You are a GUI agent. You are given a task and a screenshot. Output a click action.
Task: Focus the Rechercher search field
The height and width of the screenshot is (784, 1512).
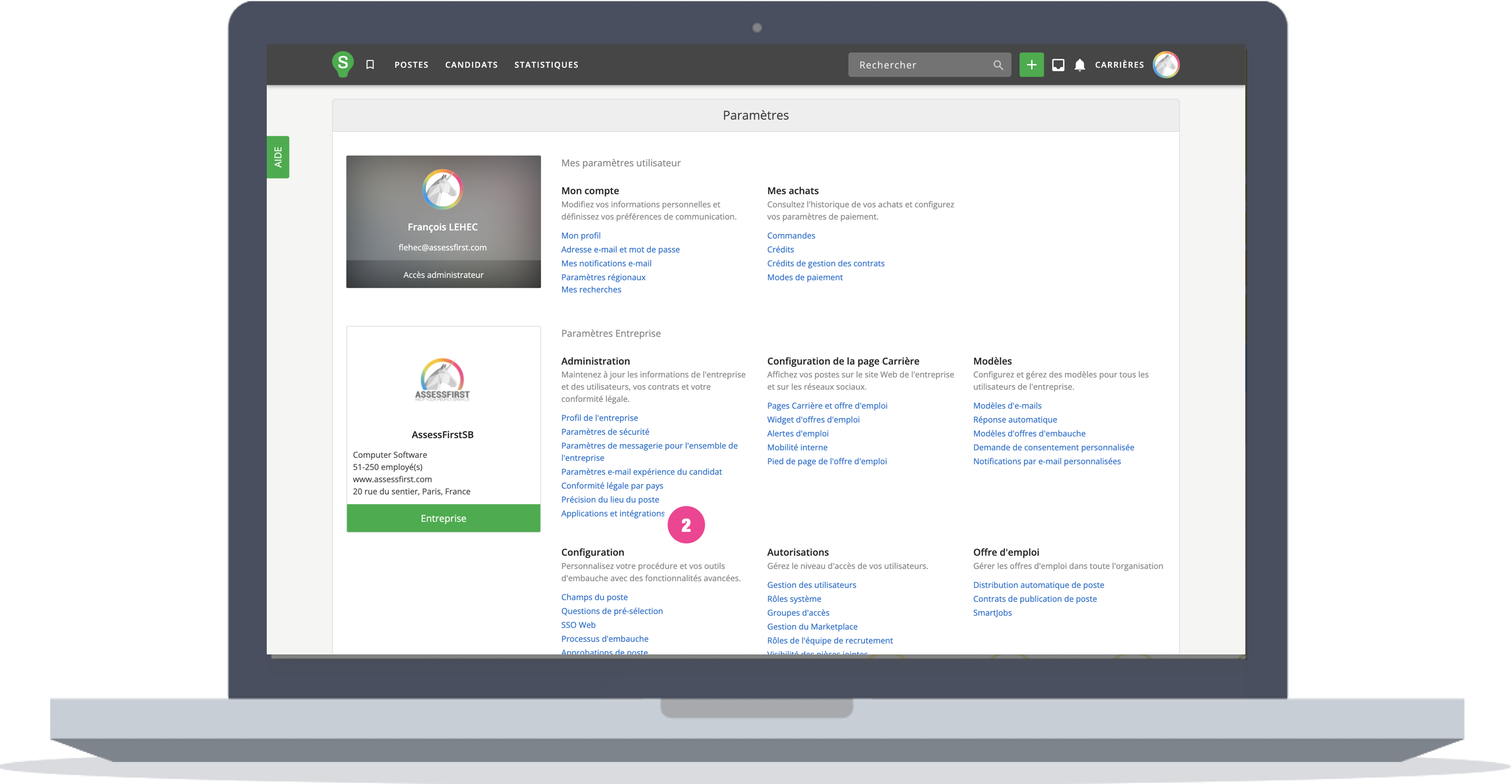coord(919,65)
